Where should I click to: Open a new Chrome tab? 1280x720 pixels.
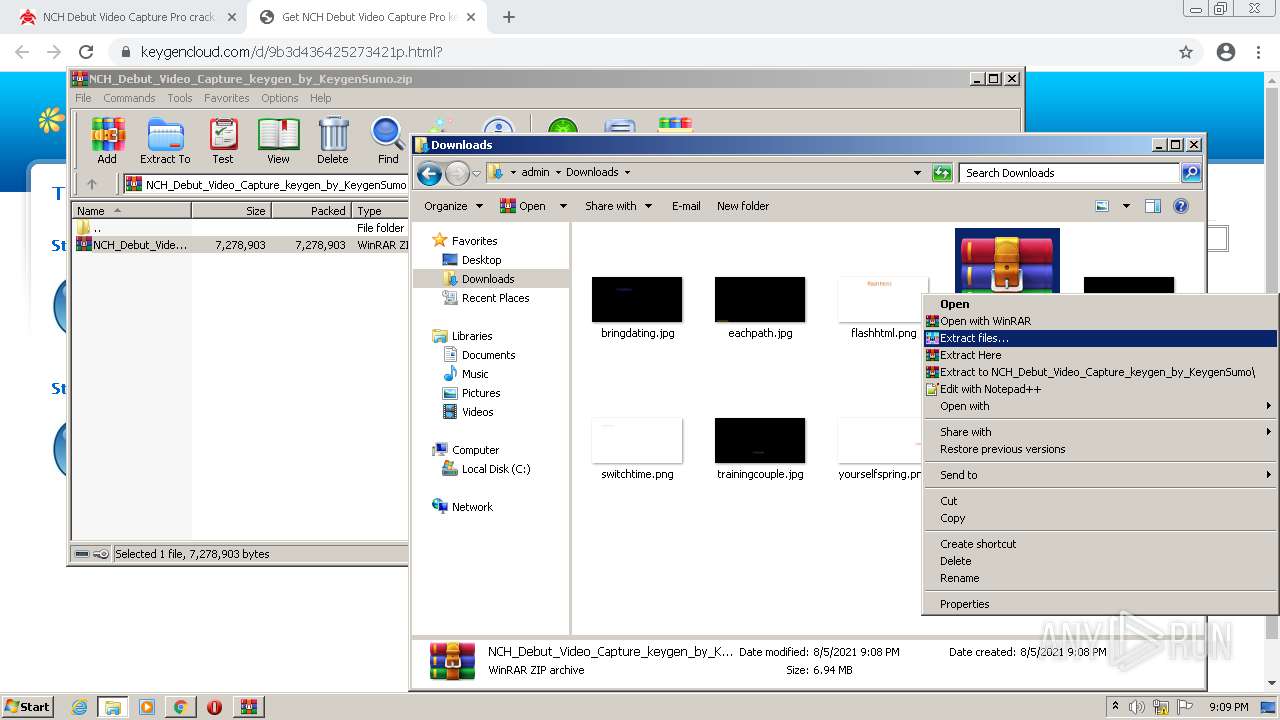509,17
